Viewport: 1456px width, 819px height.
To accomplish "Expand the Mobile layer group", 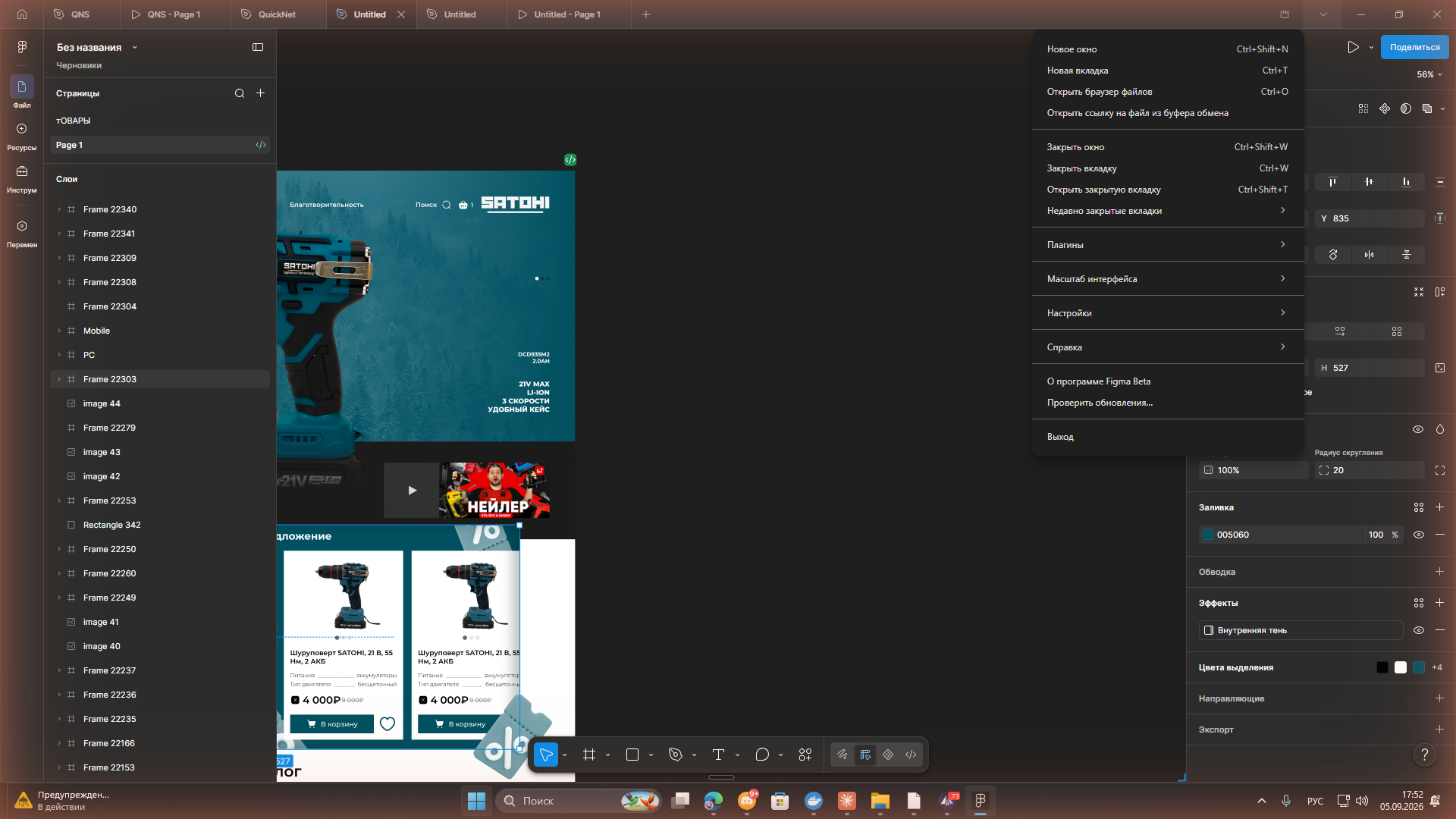I will [59, 331].
